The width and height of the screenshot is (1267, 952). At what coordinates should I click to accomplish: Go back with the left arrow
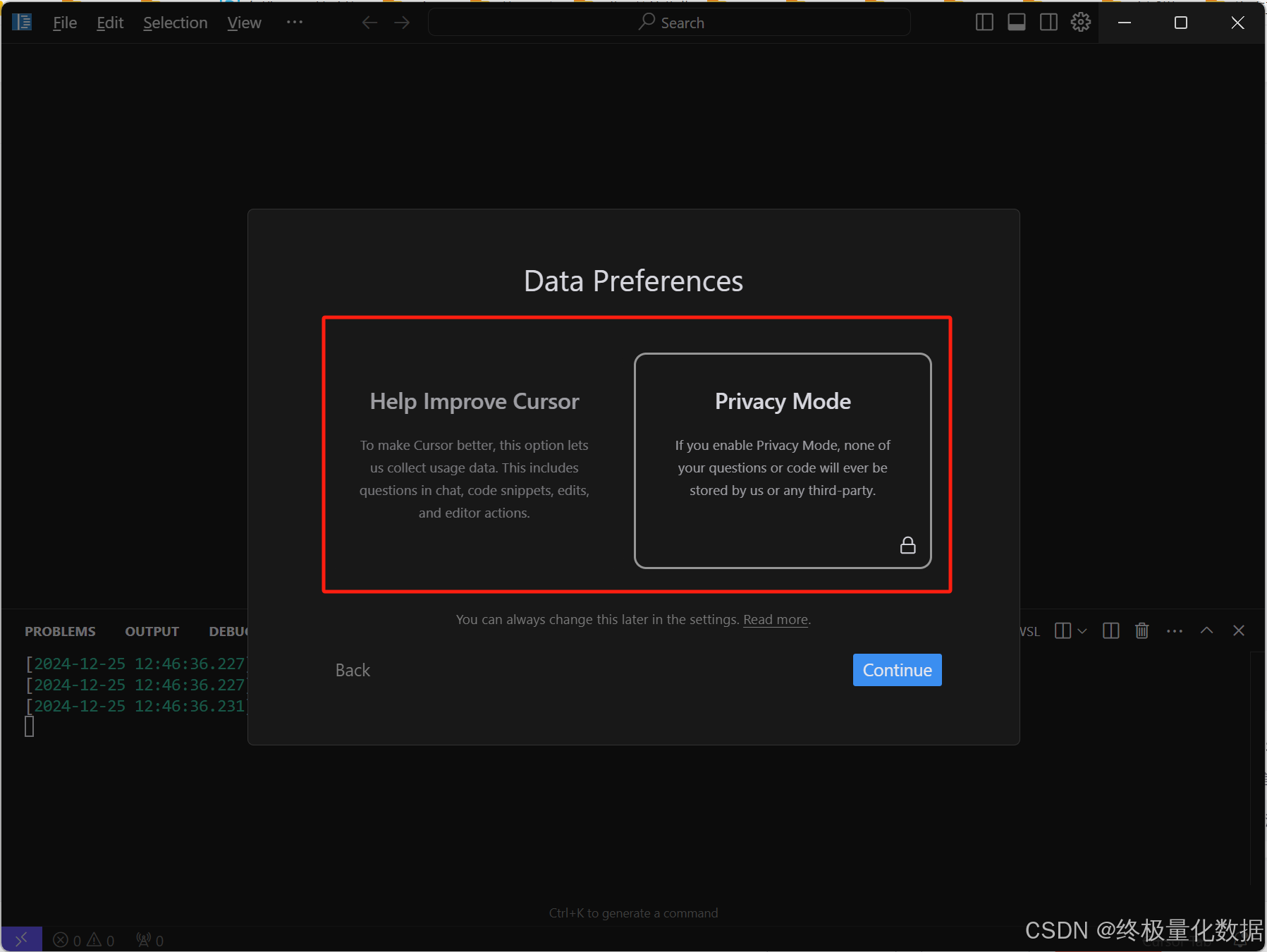click(369, 23)
